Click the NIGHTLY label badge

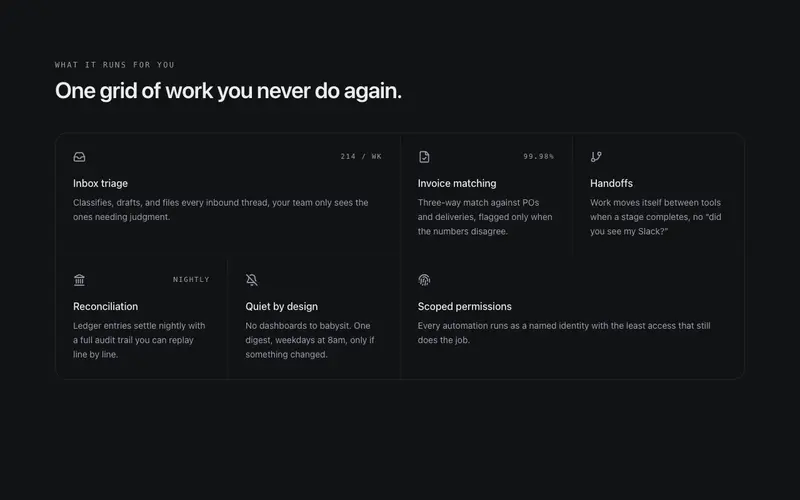click(191, 280)
